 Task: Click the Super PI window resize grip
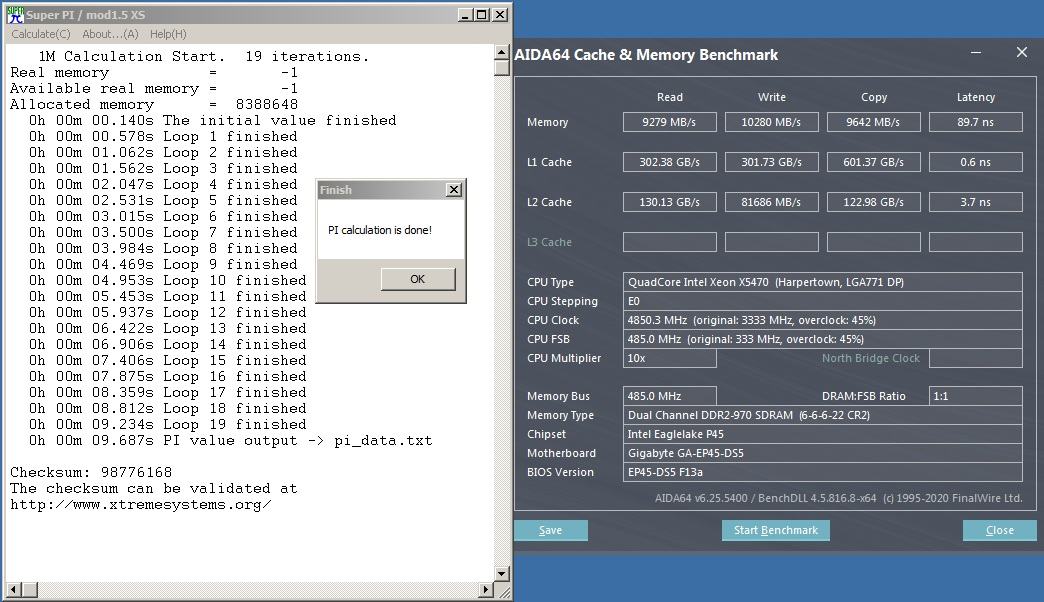coord(504,591)
